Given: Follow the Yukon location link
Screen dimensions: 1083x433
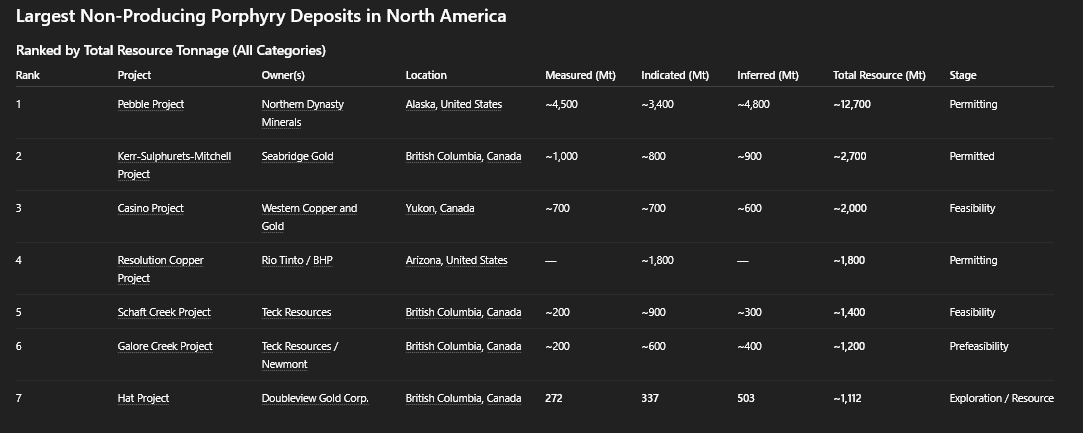Looking at the screenshot, I should pos(420,208).
